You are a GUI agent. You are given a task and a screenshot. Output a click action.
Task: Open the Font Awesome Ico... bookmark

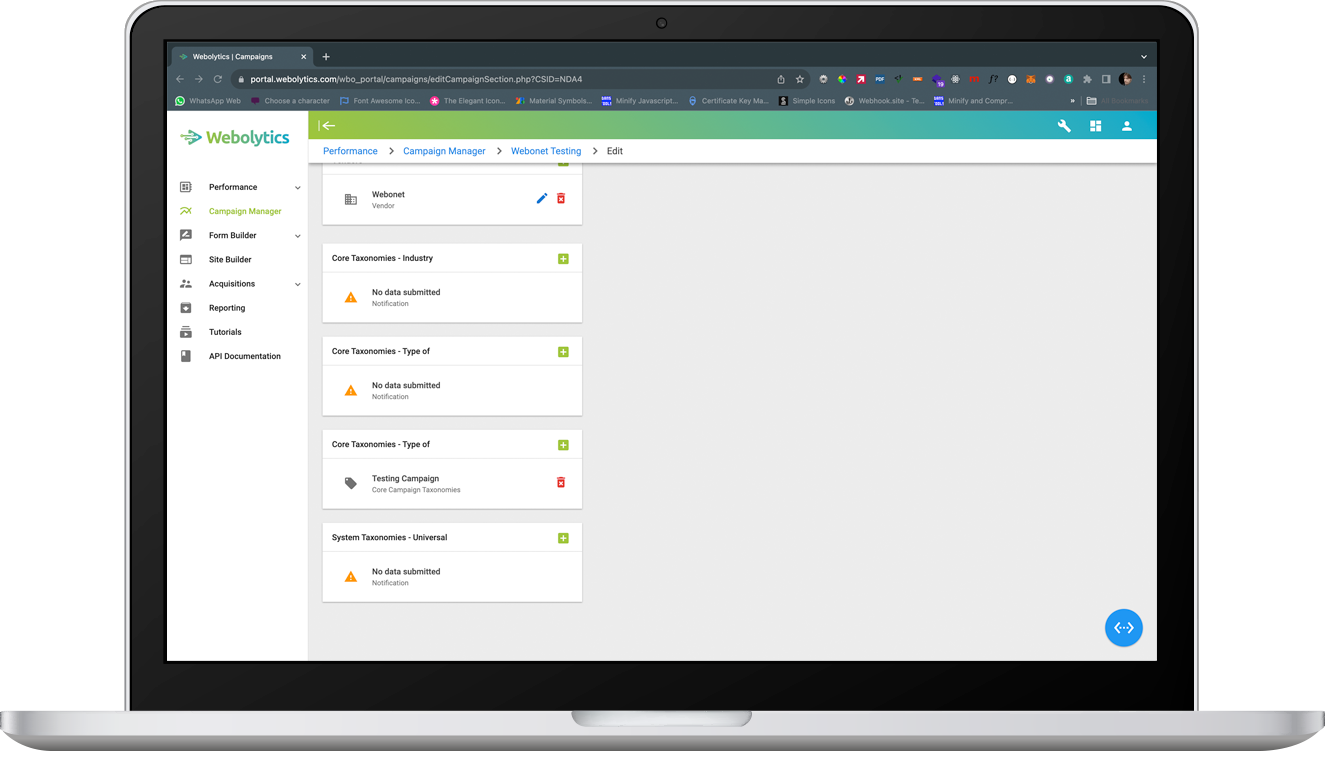(380, 101)
